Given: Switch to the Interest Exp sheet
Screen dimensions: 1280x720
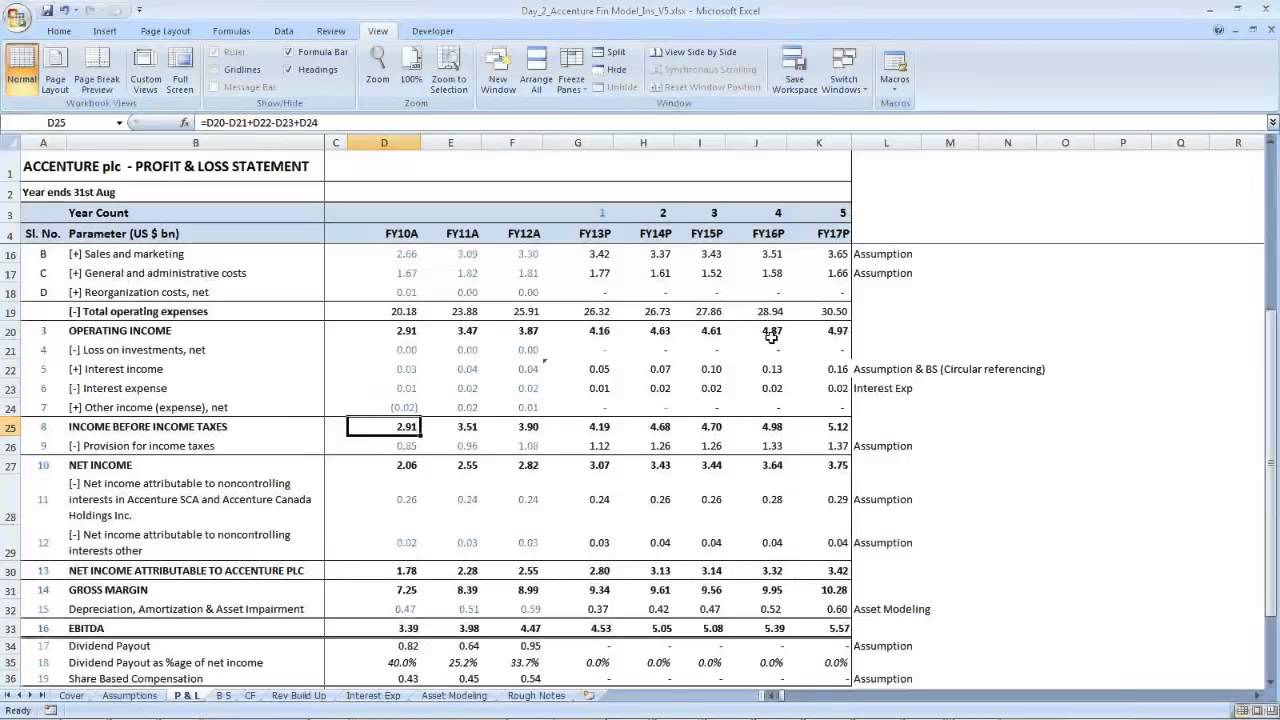Looking at the screenshot, I should 373,695.
